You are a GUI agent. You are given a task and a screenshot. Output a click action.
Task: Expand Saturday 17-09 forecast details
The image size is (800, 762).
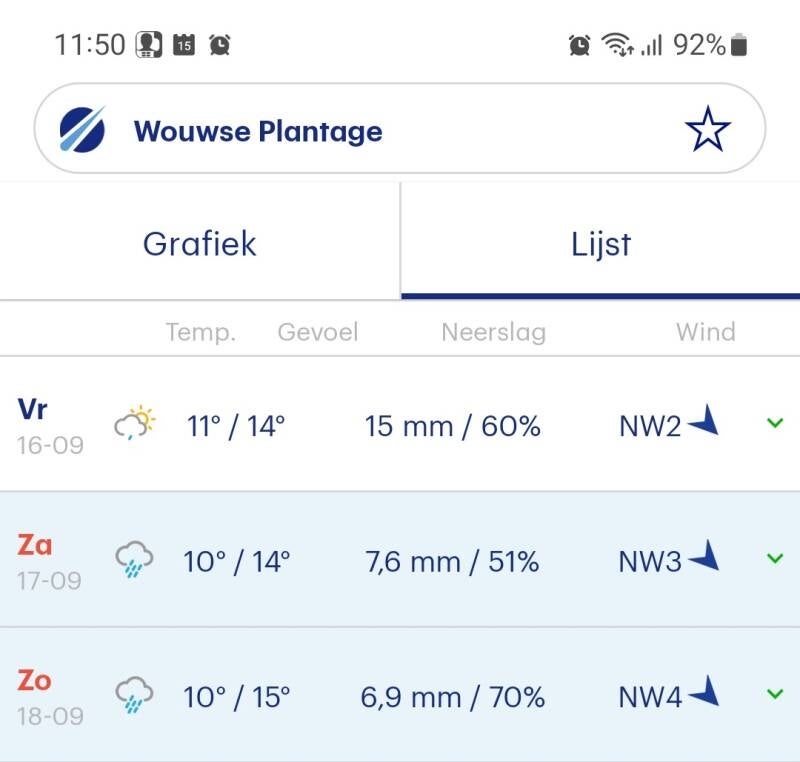tap(774, 559)
